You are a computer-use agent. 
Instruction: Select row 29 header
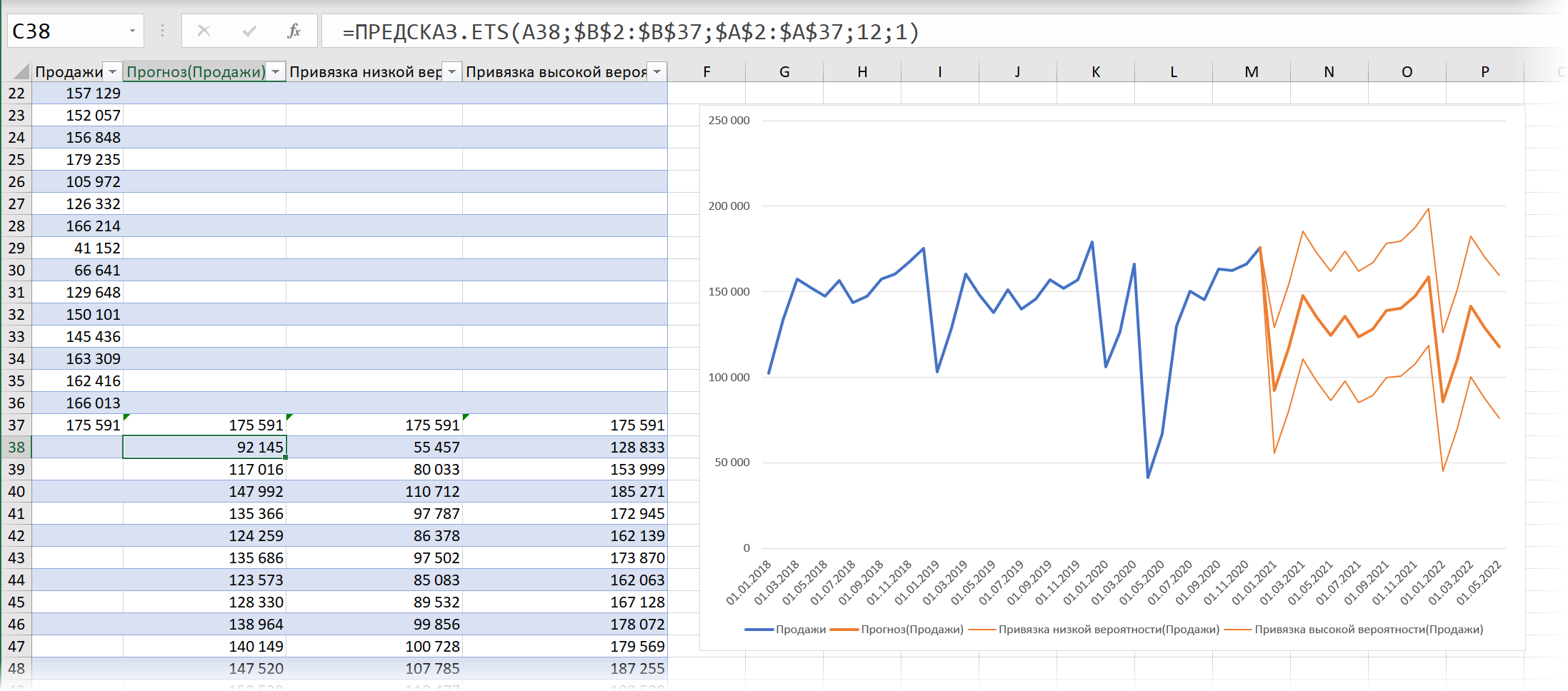pyautogui.click(x=16, y=248)
